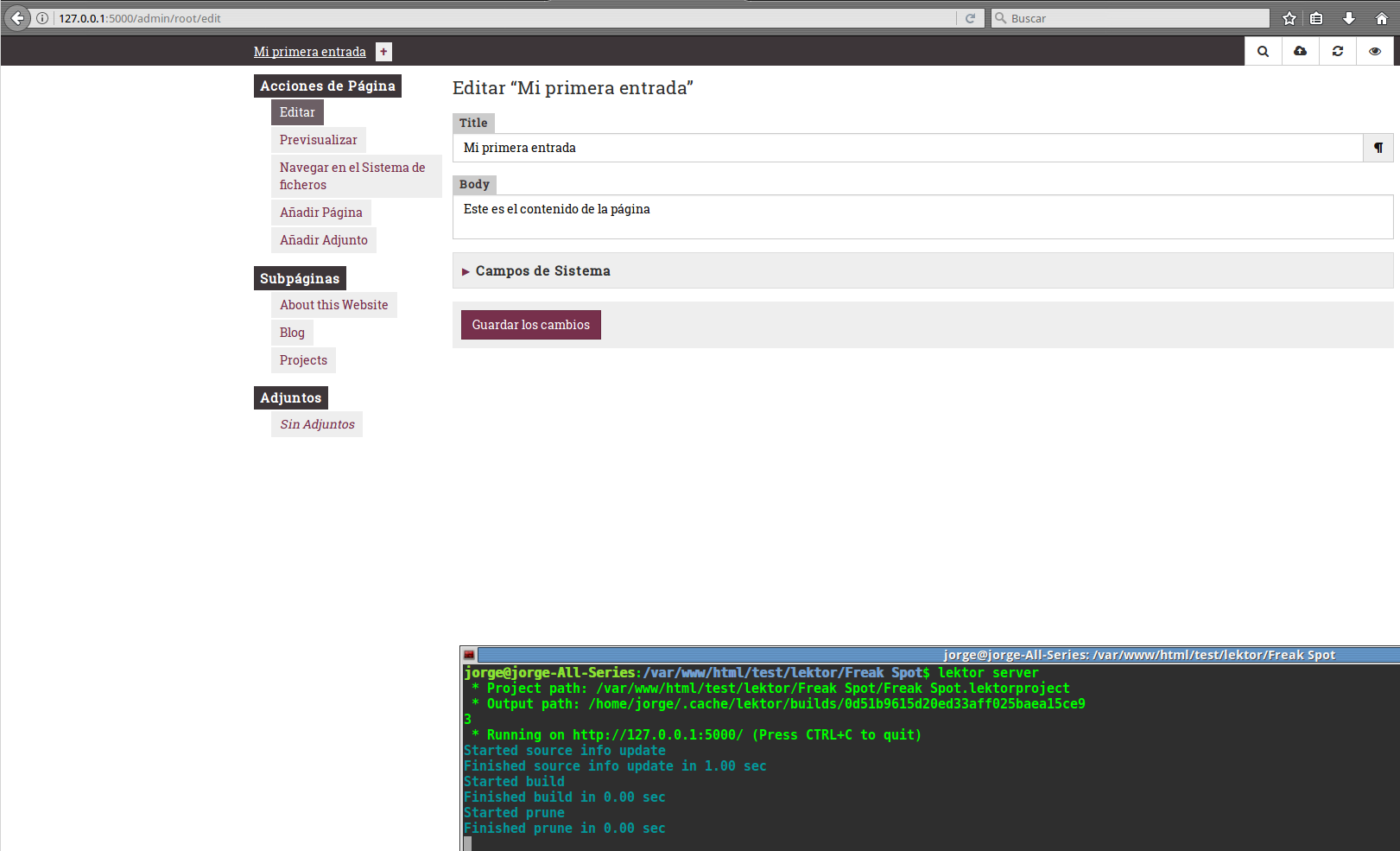Open the Blog subpage

(x=292, y=333)
